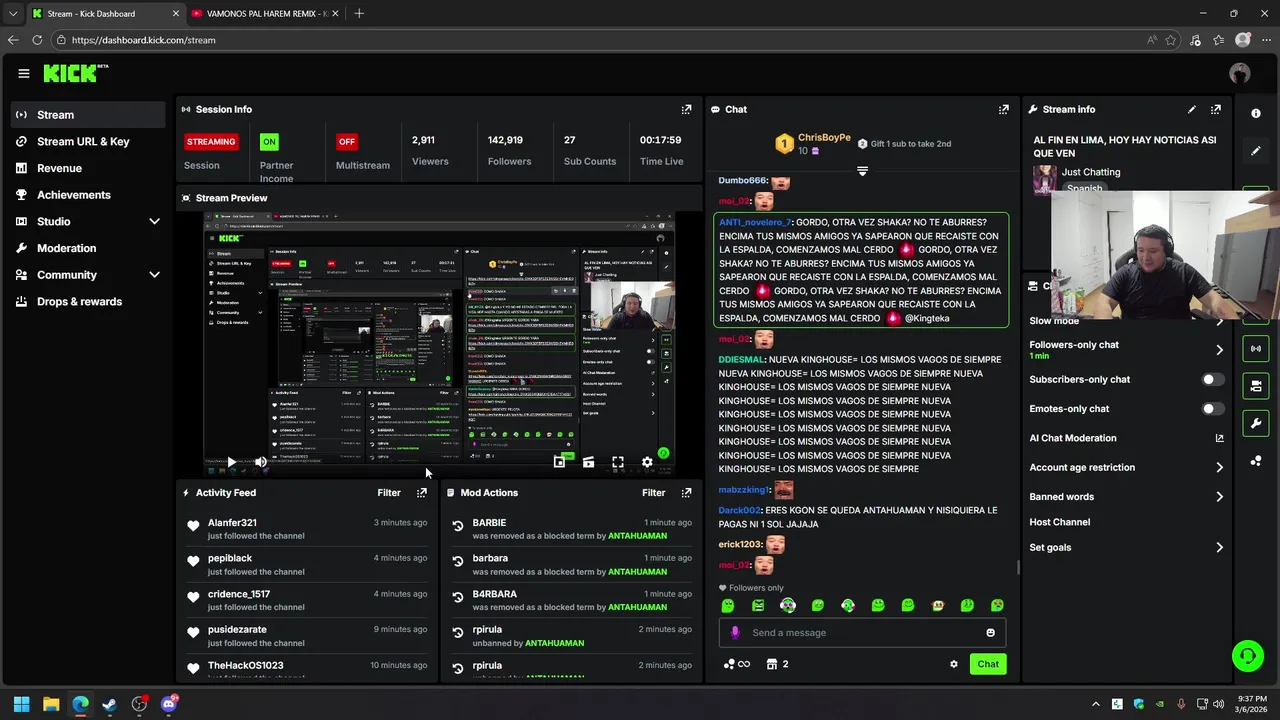Click the browser address bar
This screenshot has width=1280, height=720.
600,40
